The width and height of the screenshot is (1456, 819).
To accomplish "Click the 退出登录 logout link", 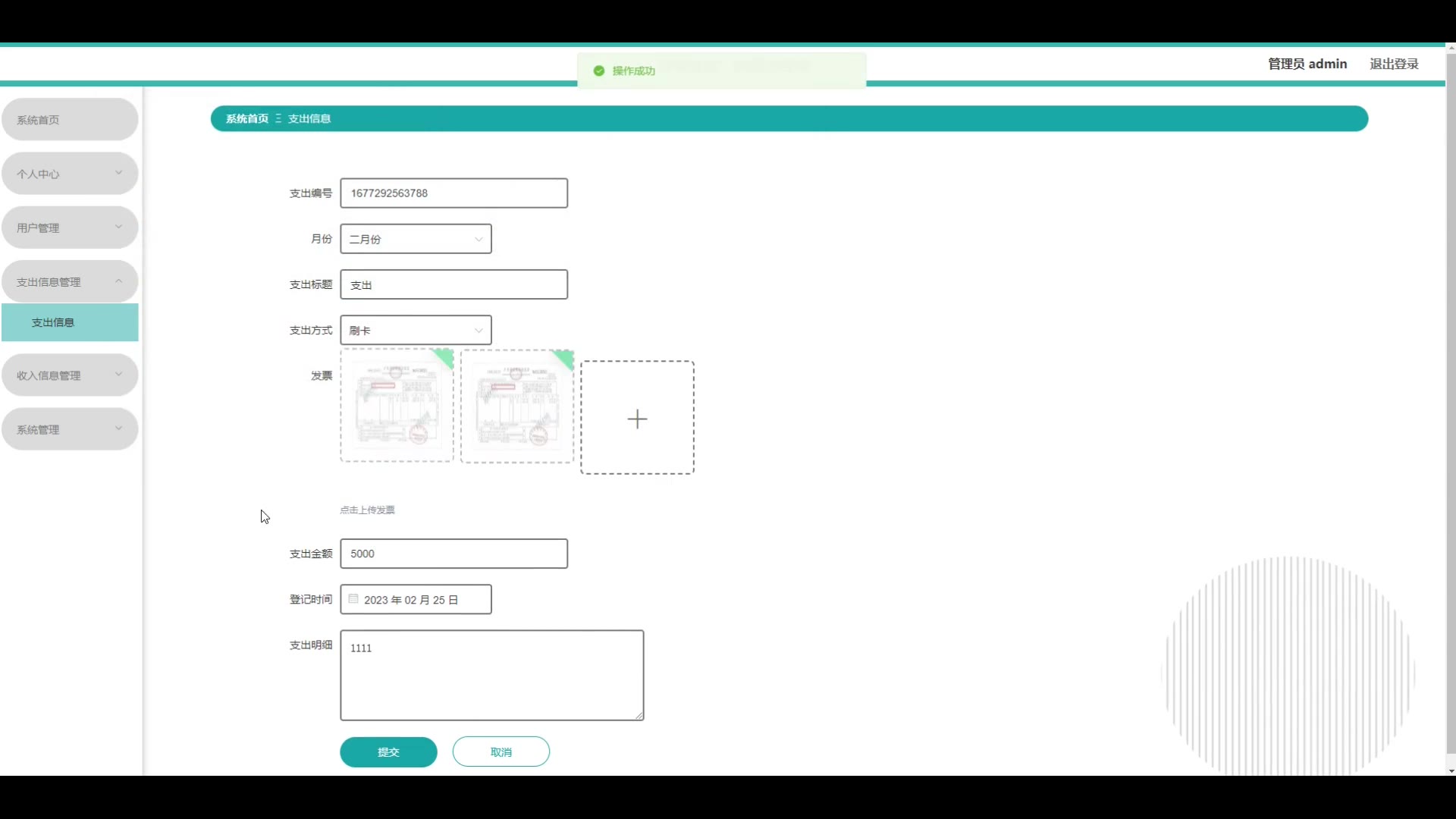I will coord(1394,64).
